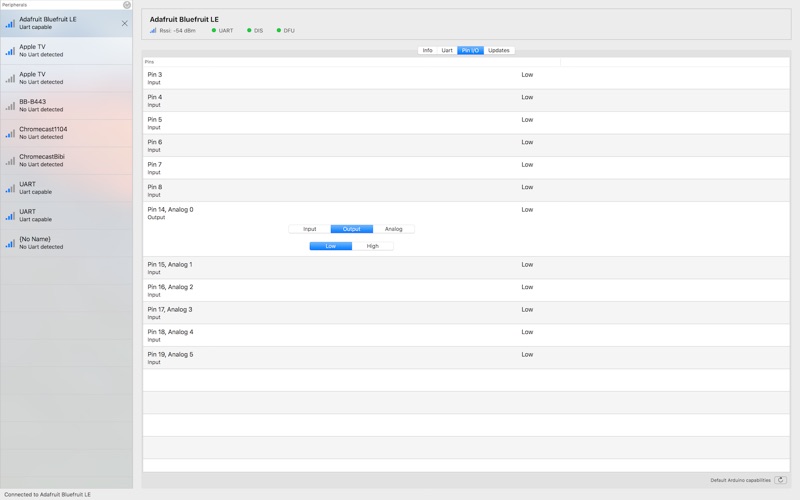Viewport: 800px width, 500px height.
Task: Click the Low value of Pin 3
Action: pyautogui.click(x=527, y=74)
